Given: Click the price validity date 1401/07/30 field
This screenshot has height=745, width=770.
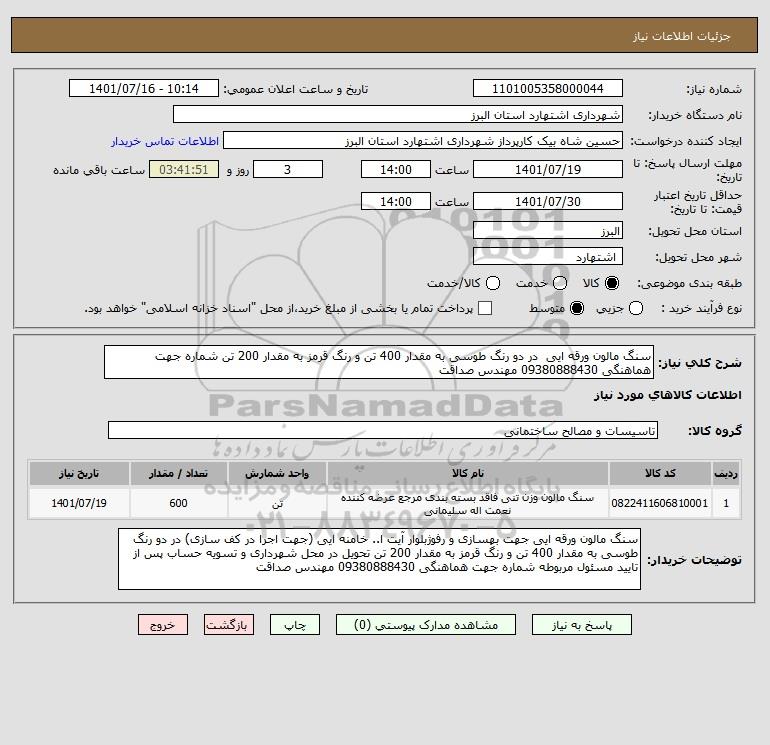Looking at the screenshot, I should [548, 201].
